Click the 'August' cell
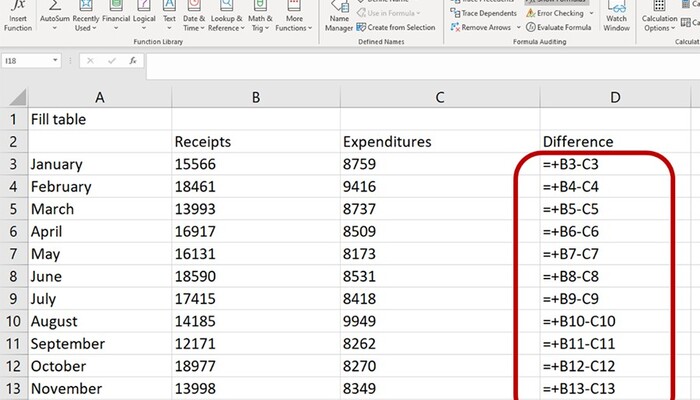The image size is (700, 400). (x=100, y=321)
